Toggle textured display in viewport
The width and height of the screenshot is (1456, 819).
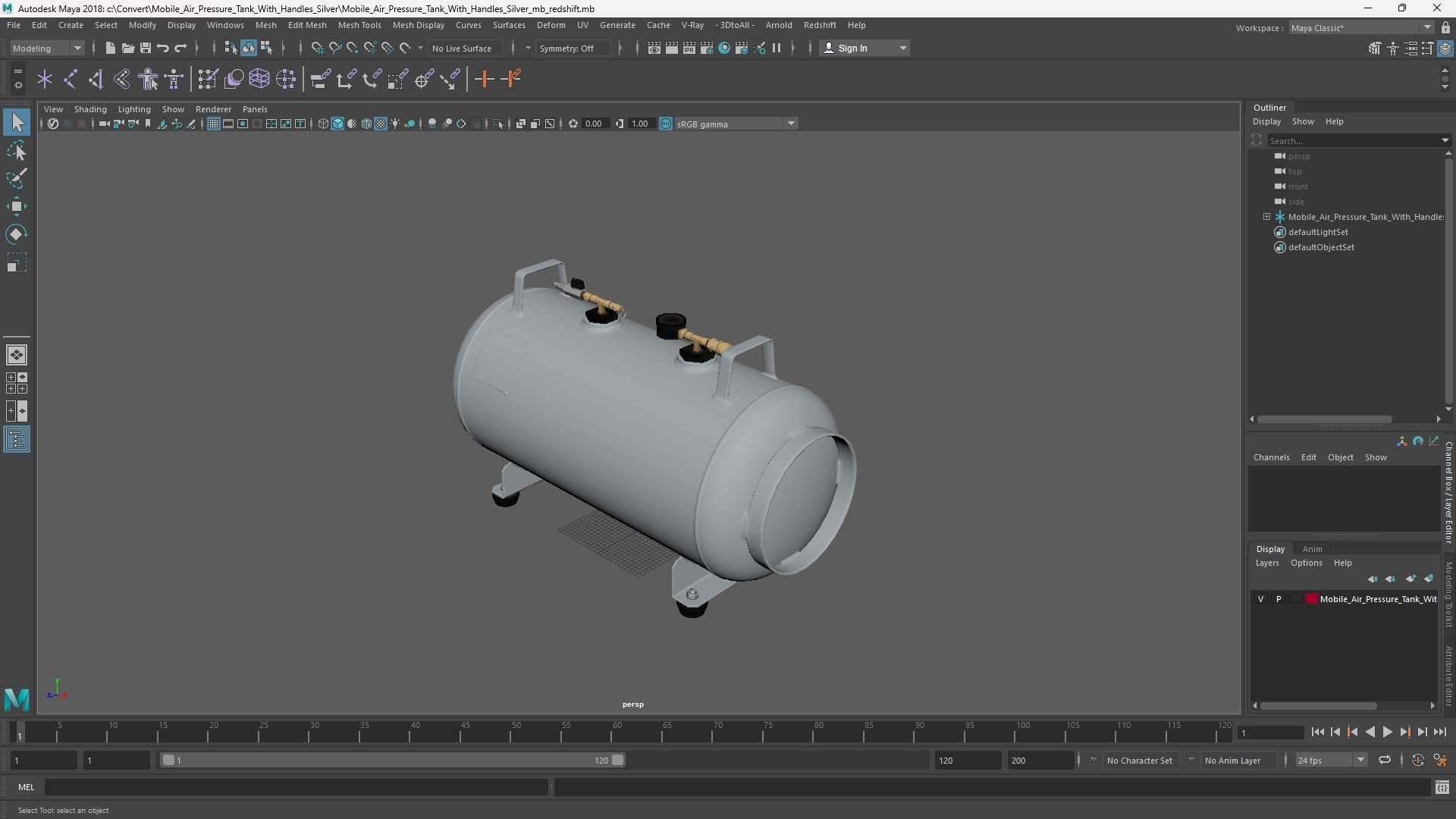381,124
